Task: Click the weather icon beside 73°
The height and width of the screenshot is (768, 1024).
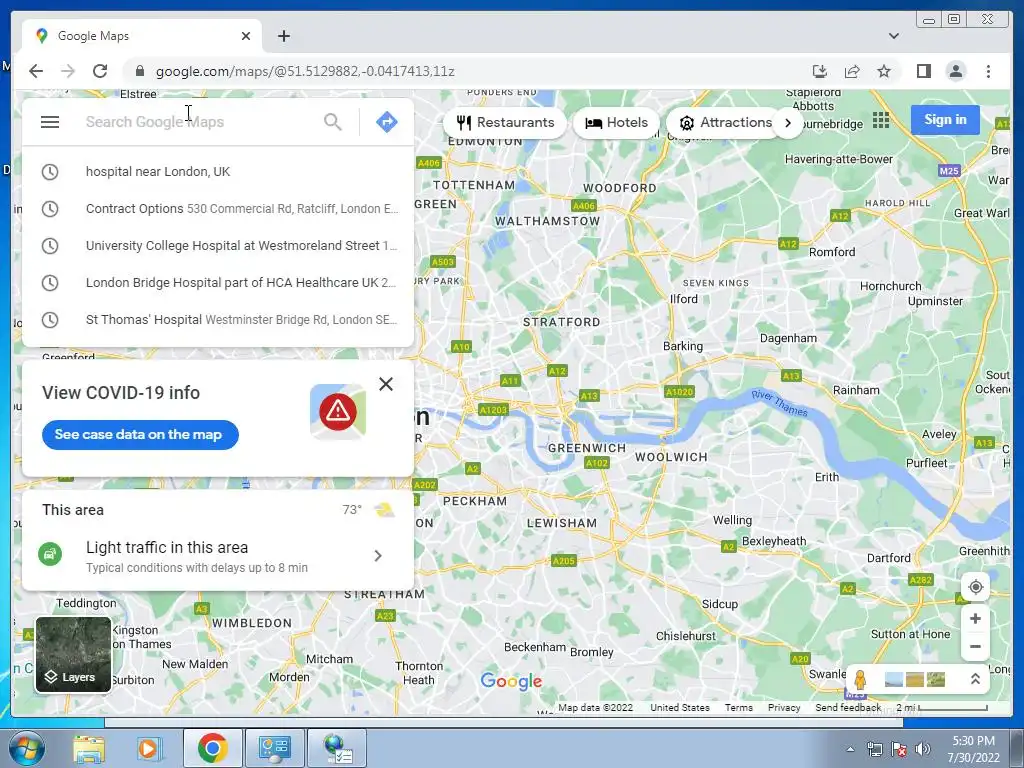Action: (x=384, y=510)
